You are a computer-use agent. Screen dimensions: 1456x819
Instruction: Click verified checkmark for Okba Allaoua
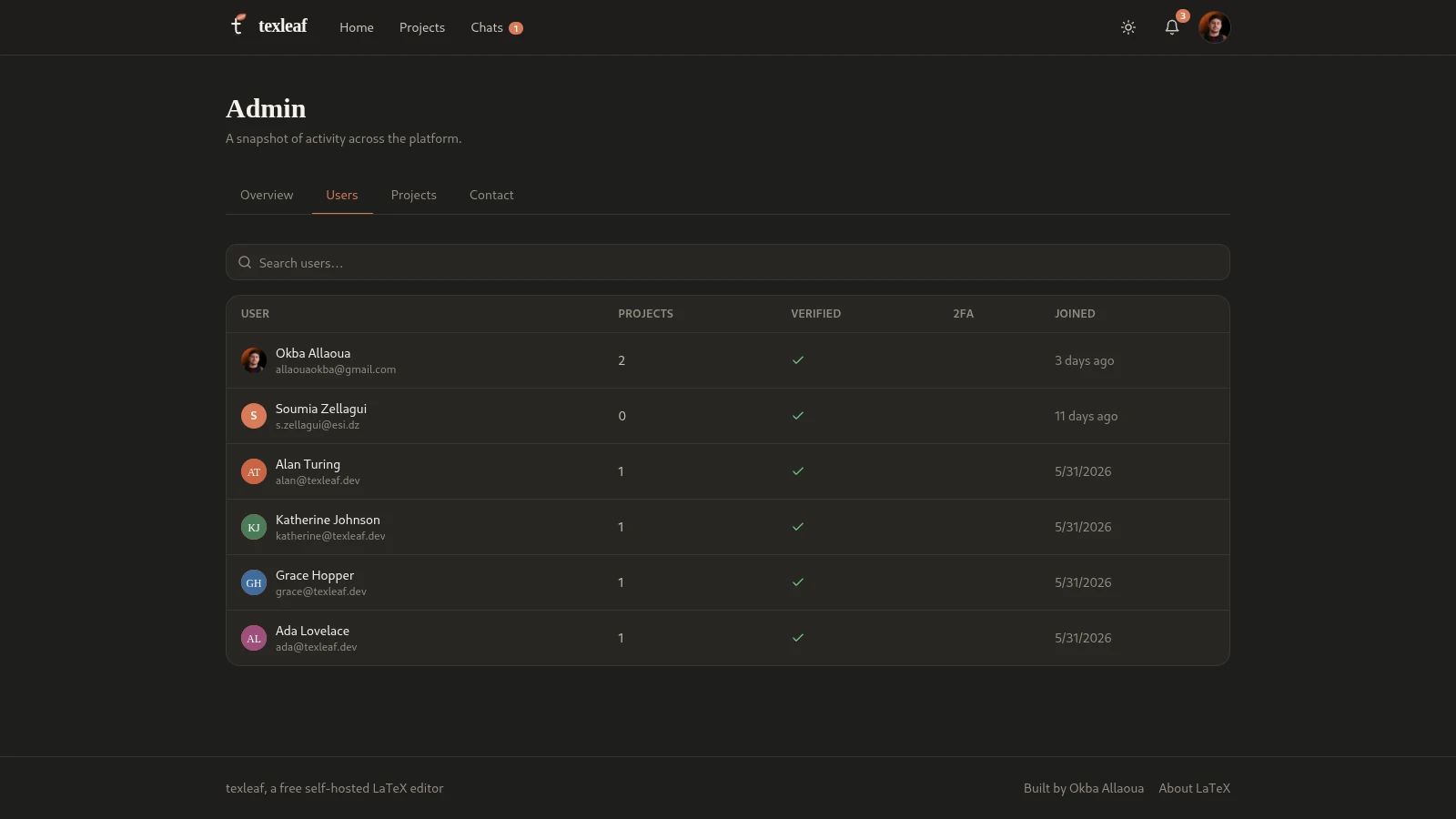point(798,360)
